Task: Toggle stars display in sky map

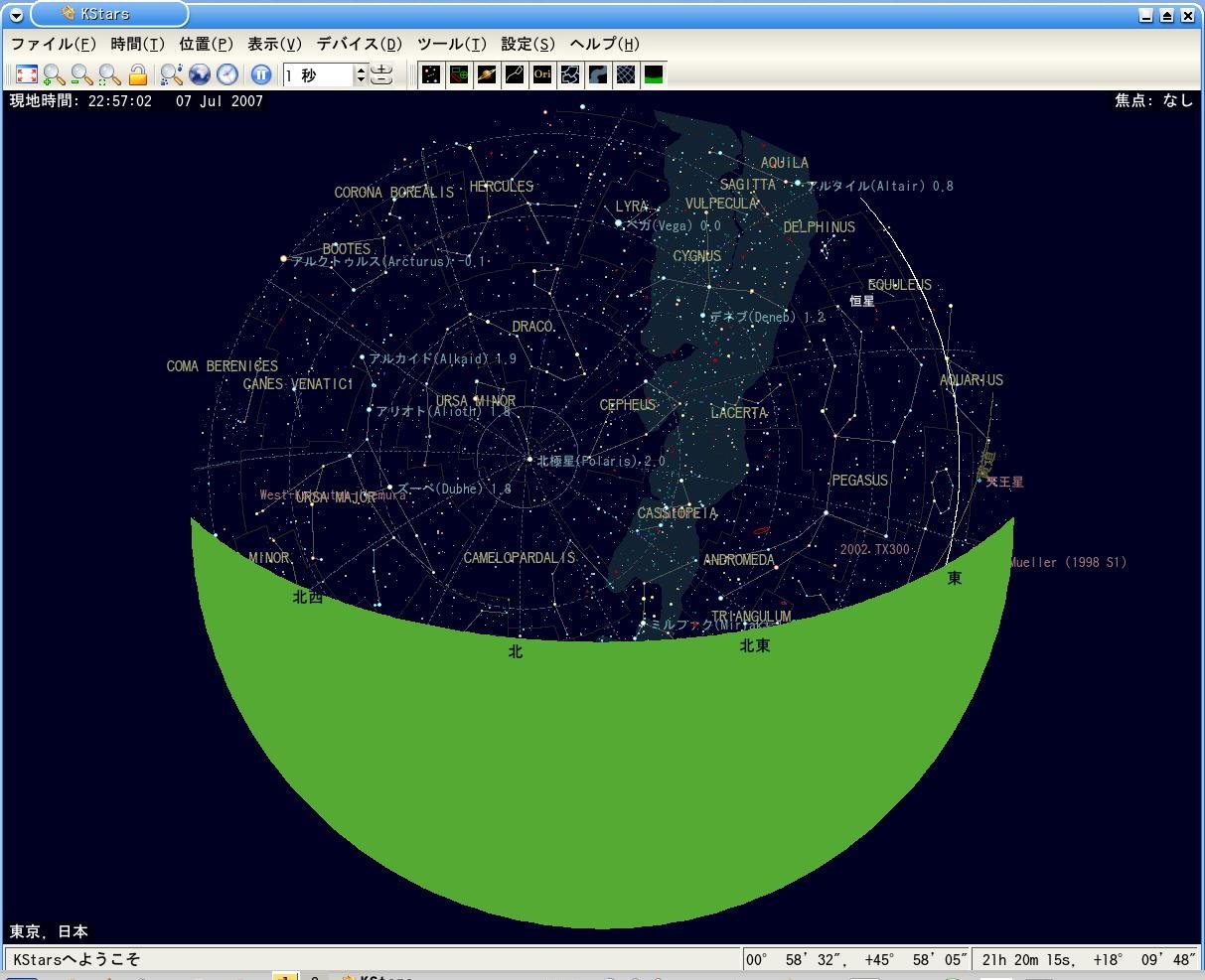Action: [x=431, y=74]
